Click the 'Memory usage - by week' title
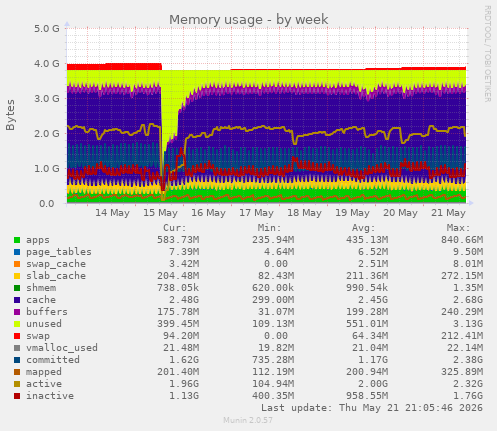Image resolution: width=497 pixels, height=431 pixels. click(249, 20)
